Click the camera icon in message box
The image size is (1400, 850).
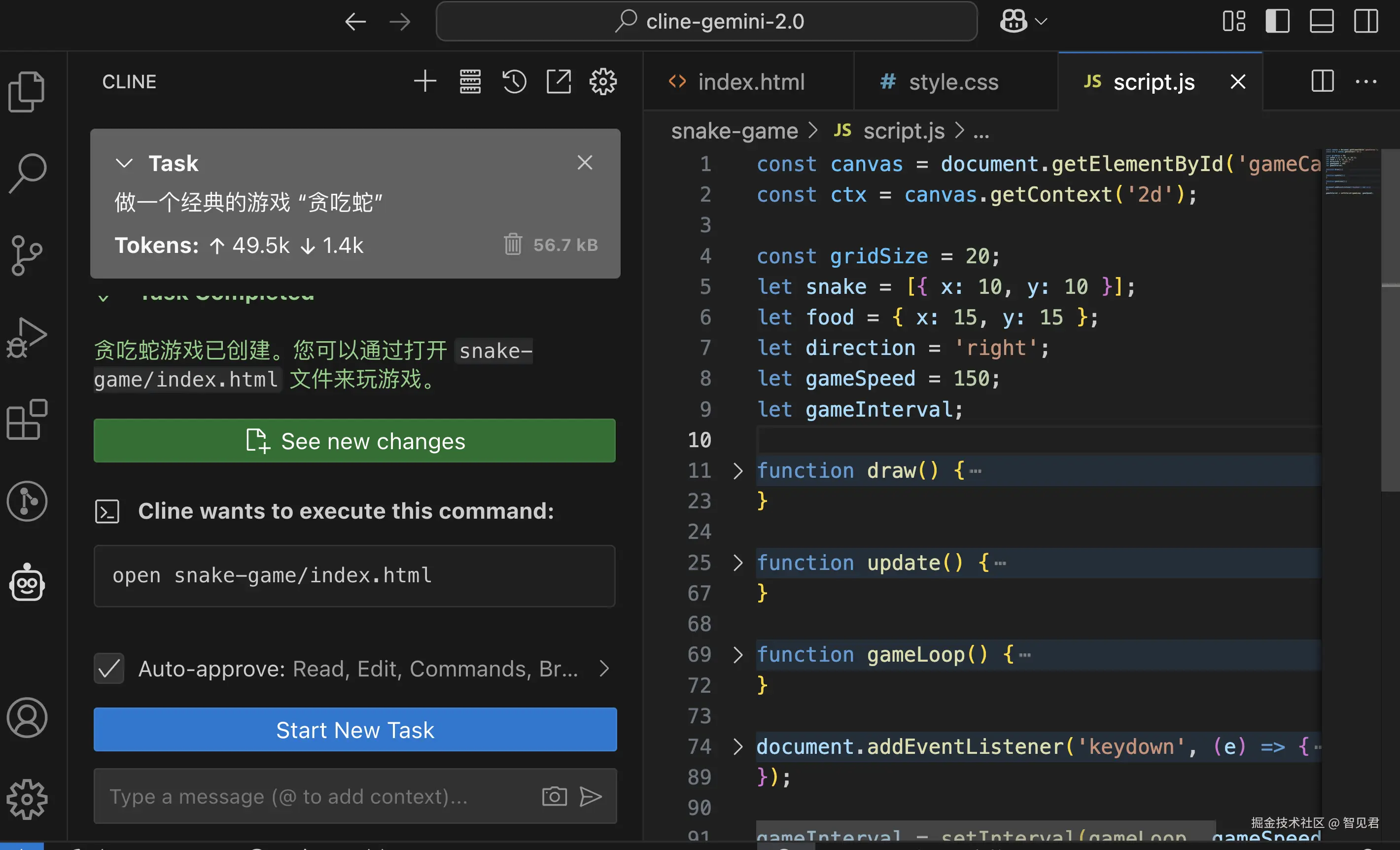(x=554, y=796)
